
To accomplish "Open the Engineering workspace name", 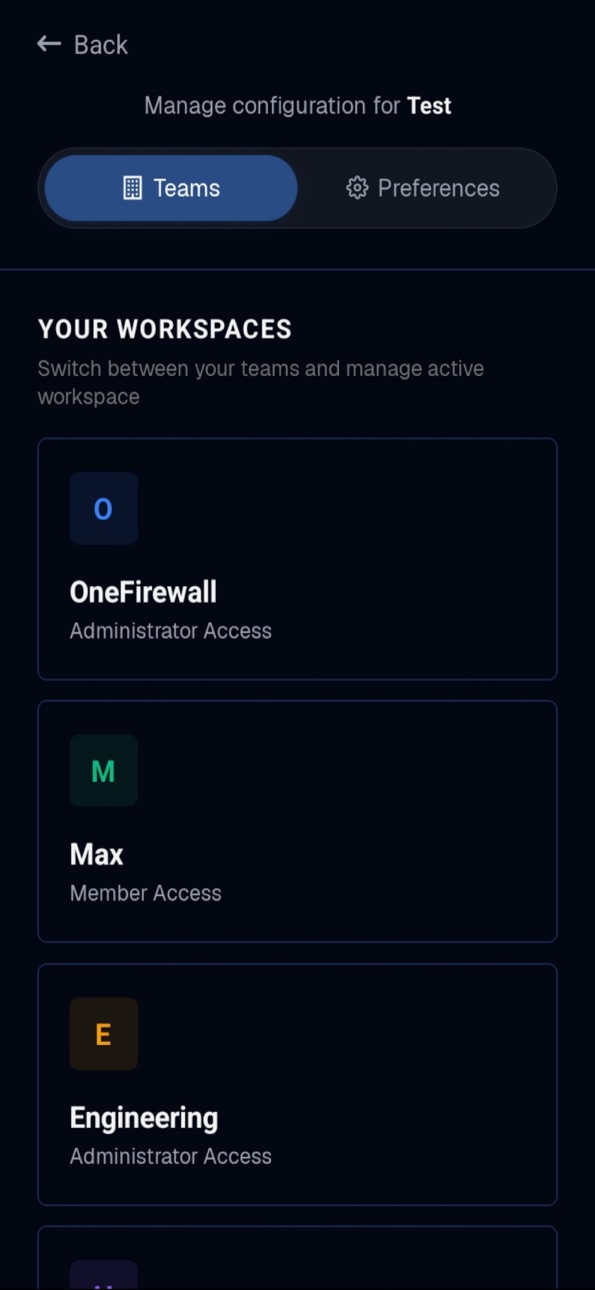I will tap(144, 1118).
